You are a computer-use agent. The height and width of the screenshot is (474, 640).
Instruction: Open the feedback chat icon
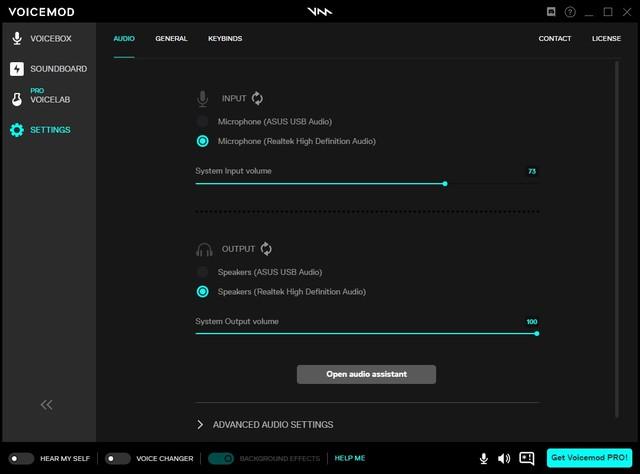pyautogui.click(x=527, y=458)
